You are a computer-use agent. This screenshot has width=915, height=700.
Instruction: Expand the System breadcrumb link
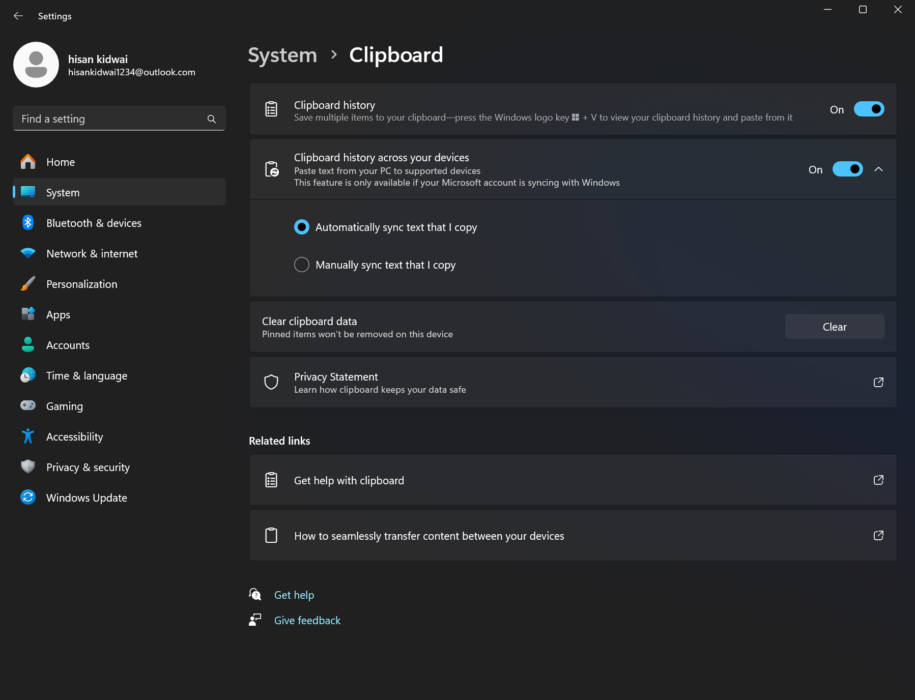pyautogui.click(x=282, y=55)
